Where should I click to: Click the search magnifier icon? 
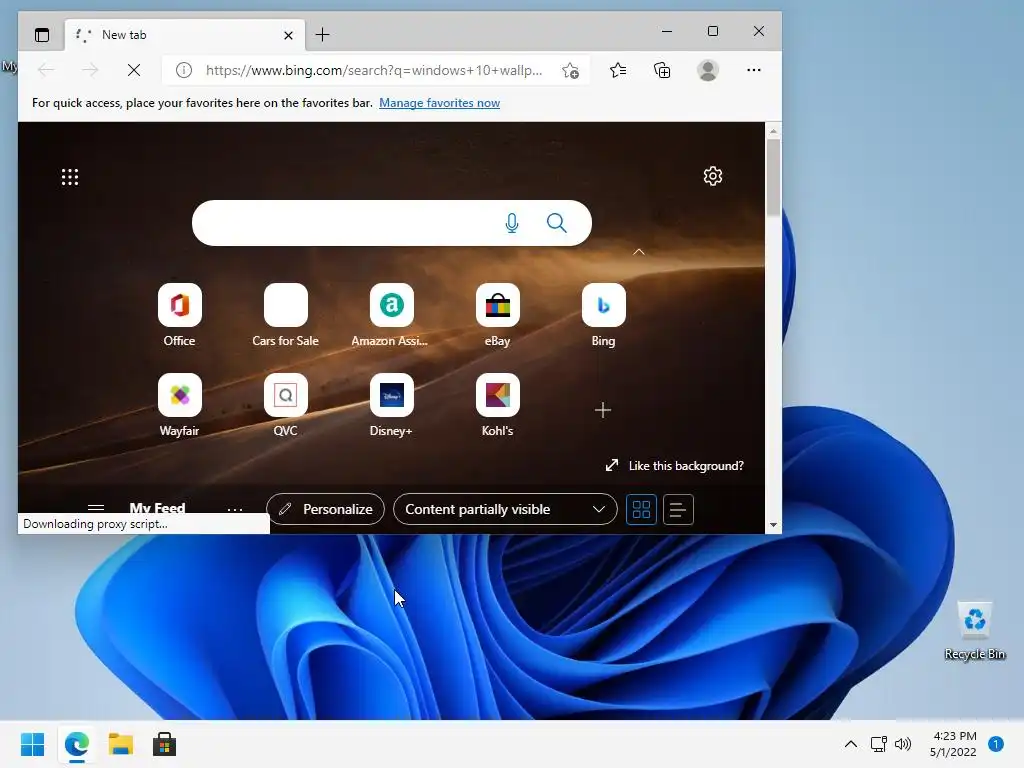tap(556, 223)
